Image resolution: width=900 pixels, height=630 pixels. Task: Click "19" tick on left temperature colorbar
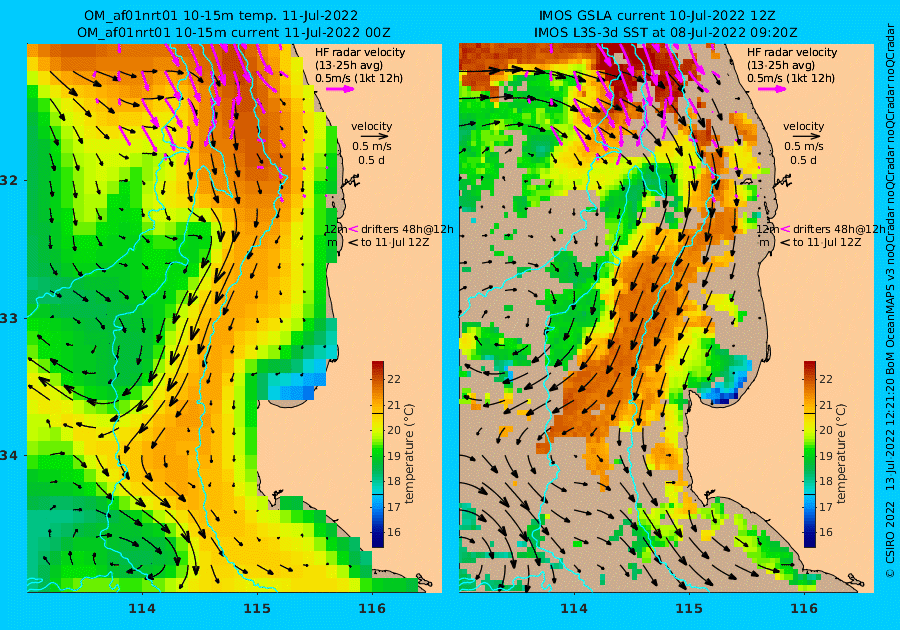tap(394, 456)
